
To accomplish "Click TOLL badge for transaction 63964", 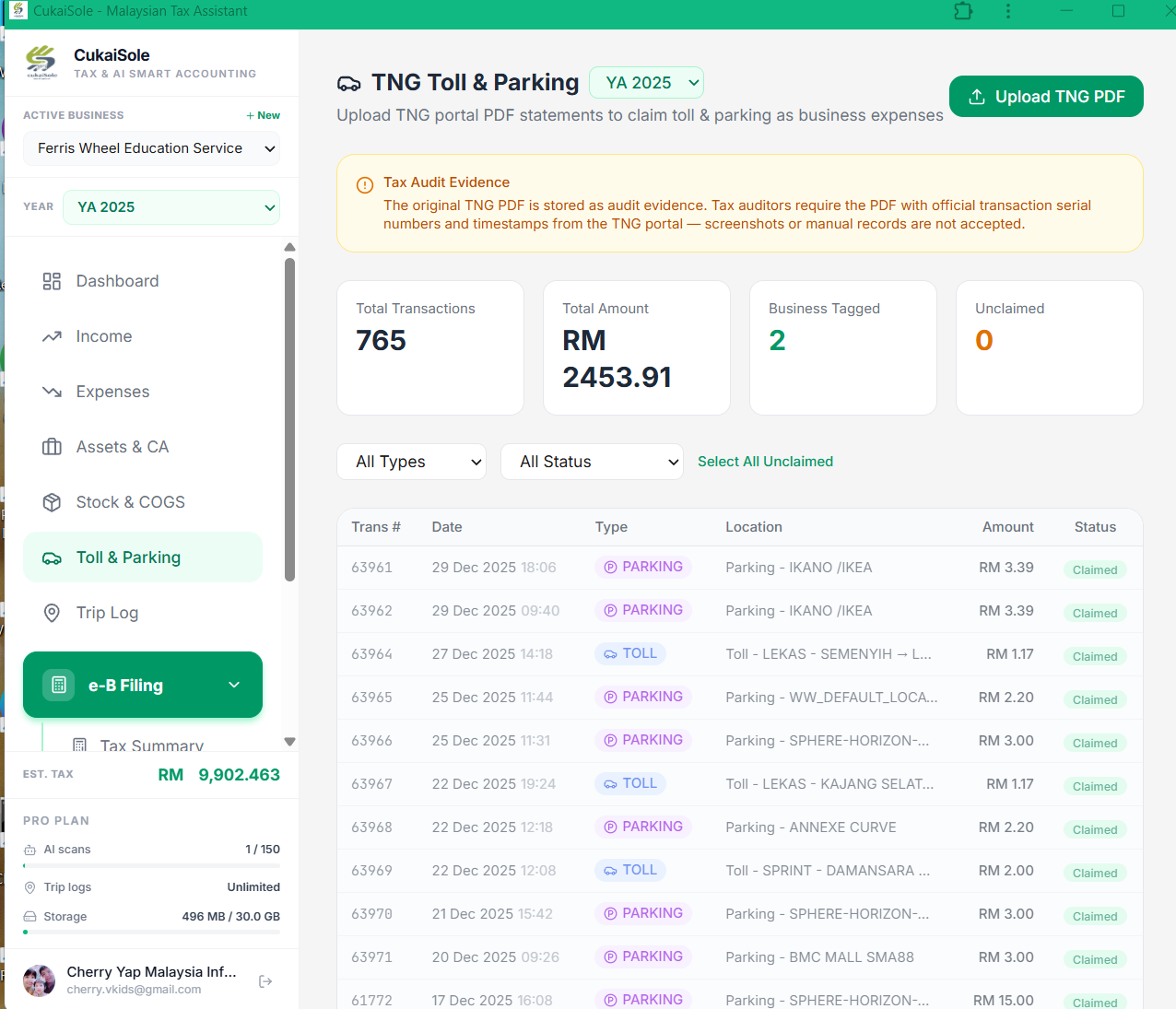I will (630, 653).
